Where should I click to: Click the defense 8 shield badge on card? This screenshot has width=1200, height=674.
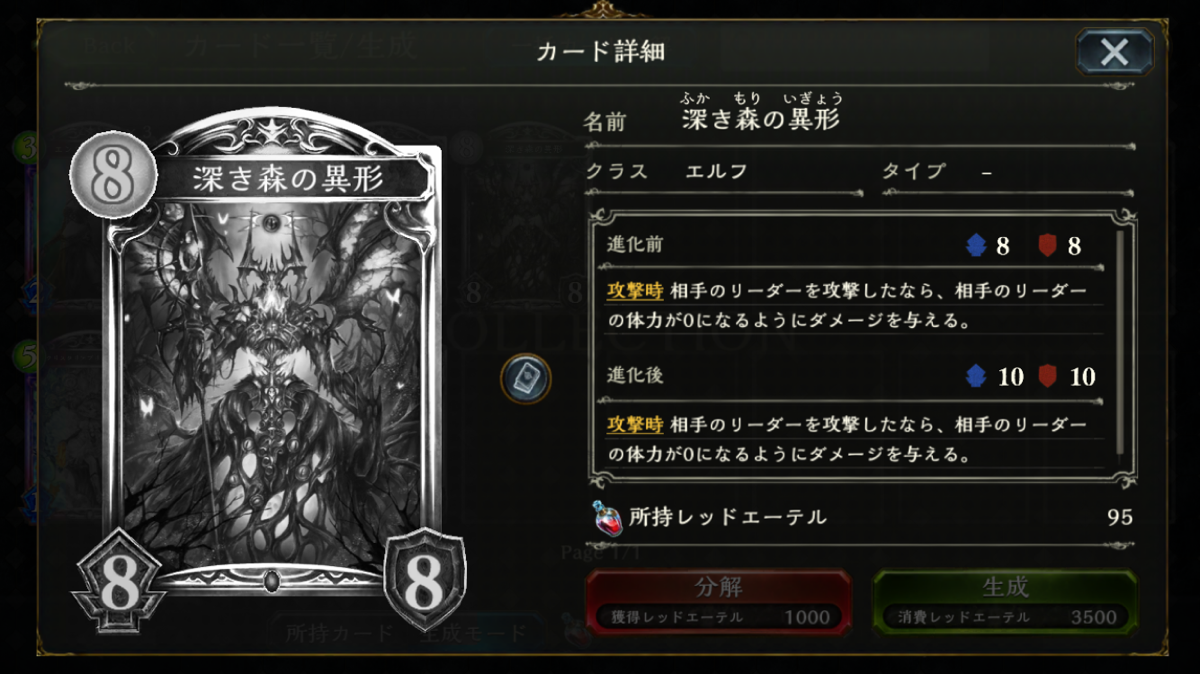click(424, 578)
